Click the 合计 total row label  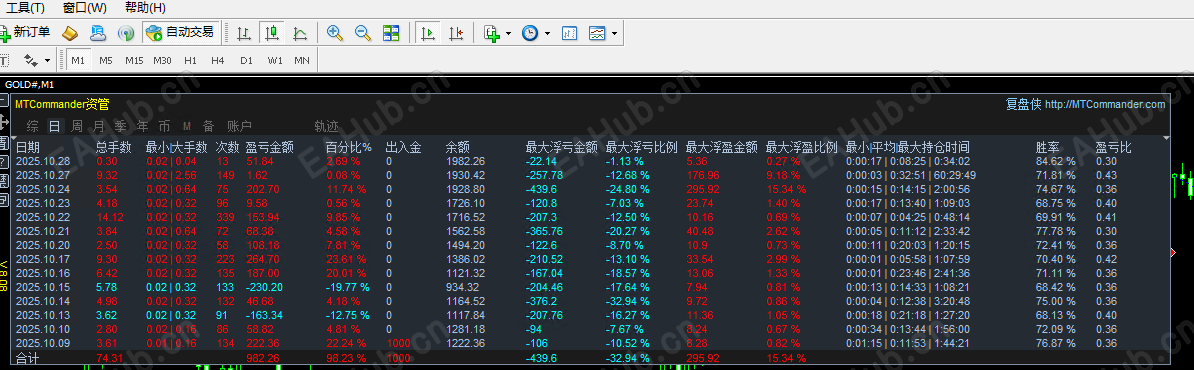[x=27, y=359]
